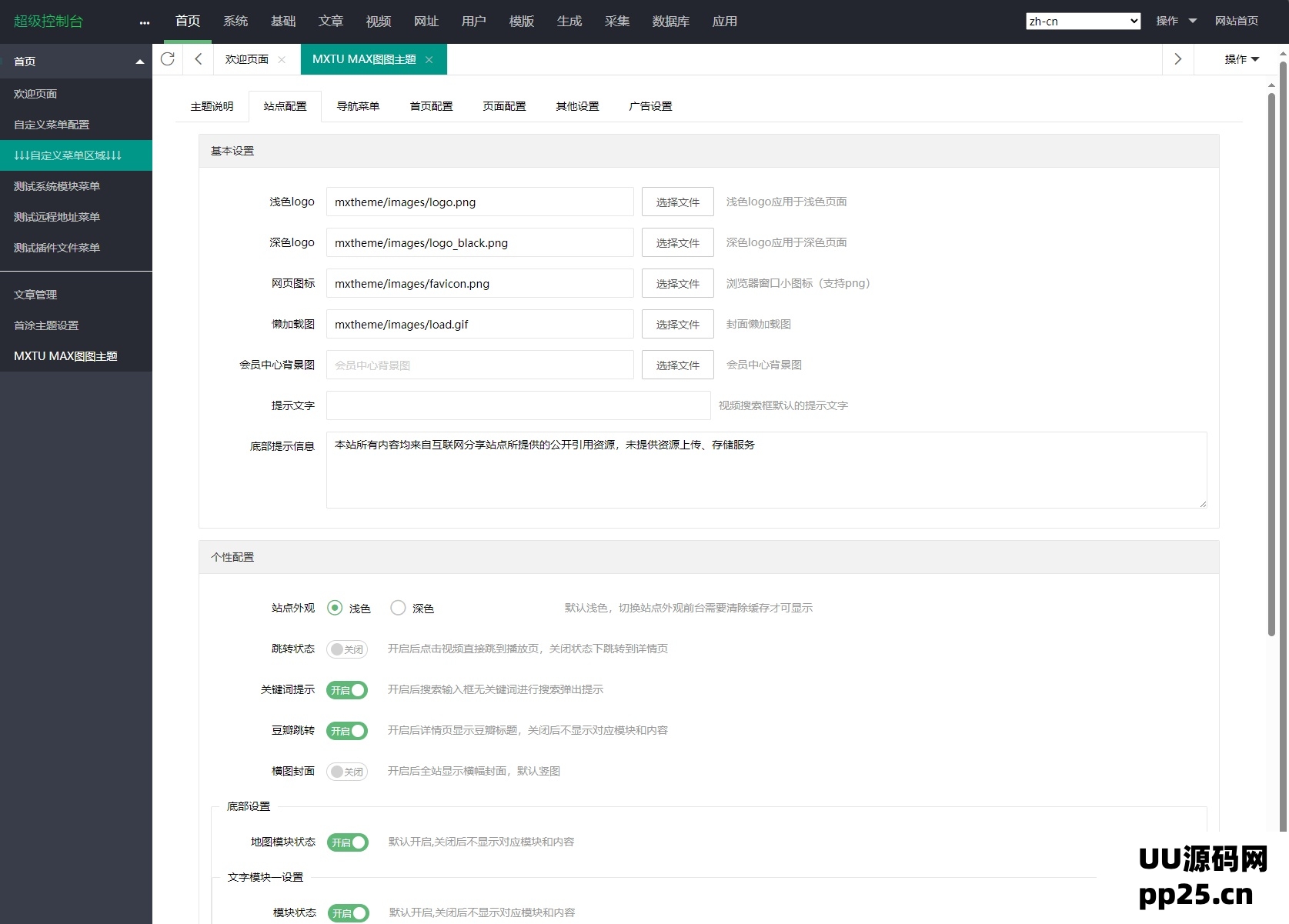Navigate forward using the right arrow
Image resolution: width=1289 pixels, height=924 pixels.
pyautogui.click(x=1177, y=59)
